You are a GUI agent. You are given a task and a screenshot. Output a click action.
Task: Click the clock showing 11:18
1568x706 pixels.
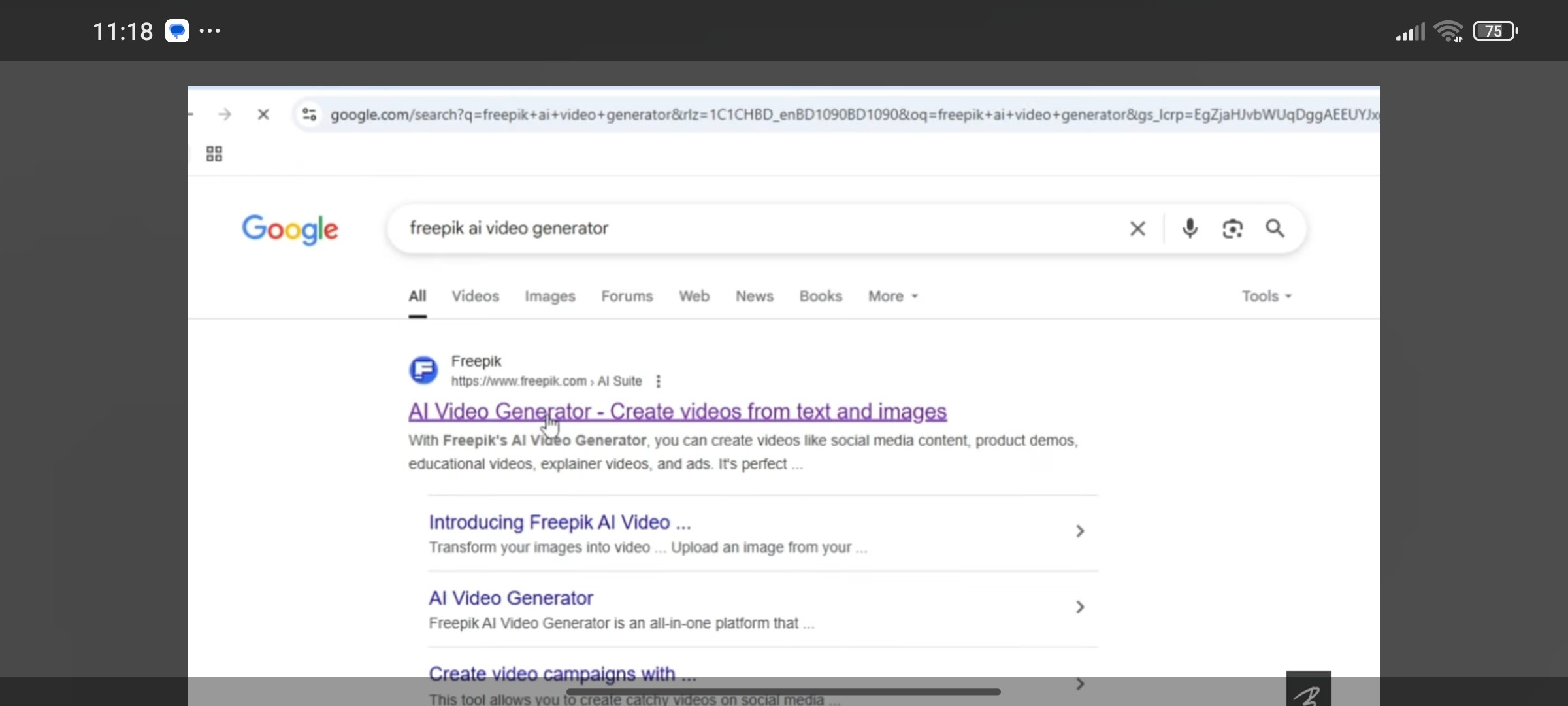[x=123, y=31]
